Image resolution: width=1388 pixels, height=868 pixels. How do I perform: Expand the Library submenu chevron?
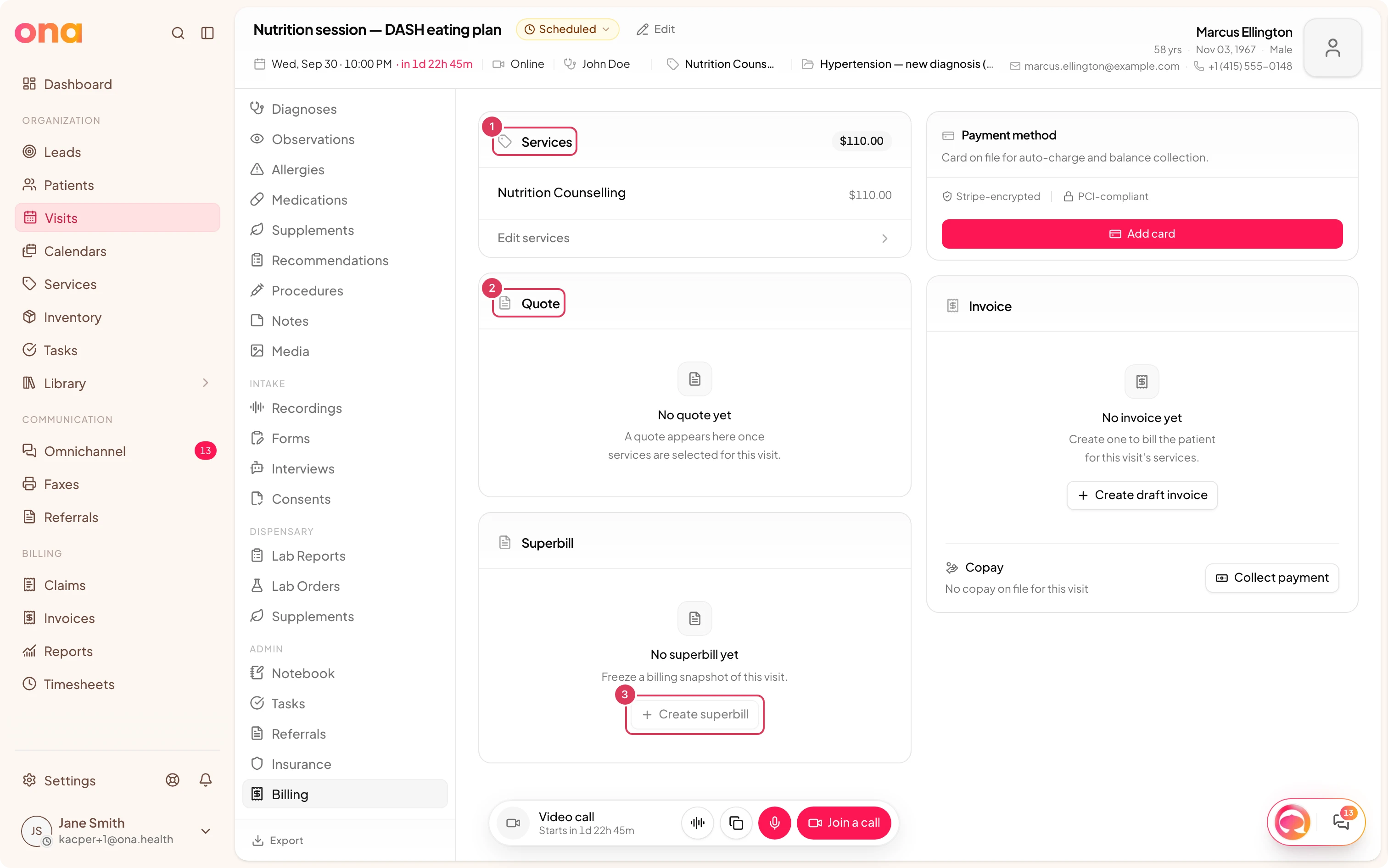pyautogui.click(x=206, y=382)
